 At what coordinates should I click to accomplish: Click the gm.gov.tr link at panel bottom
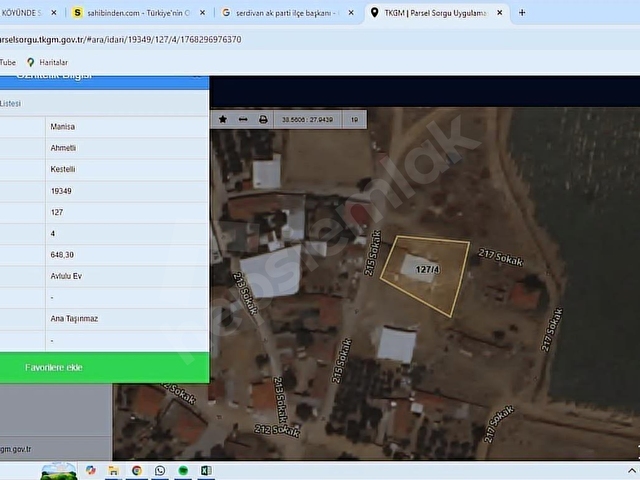coord(16,449)
